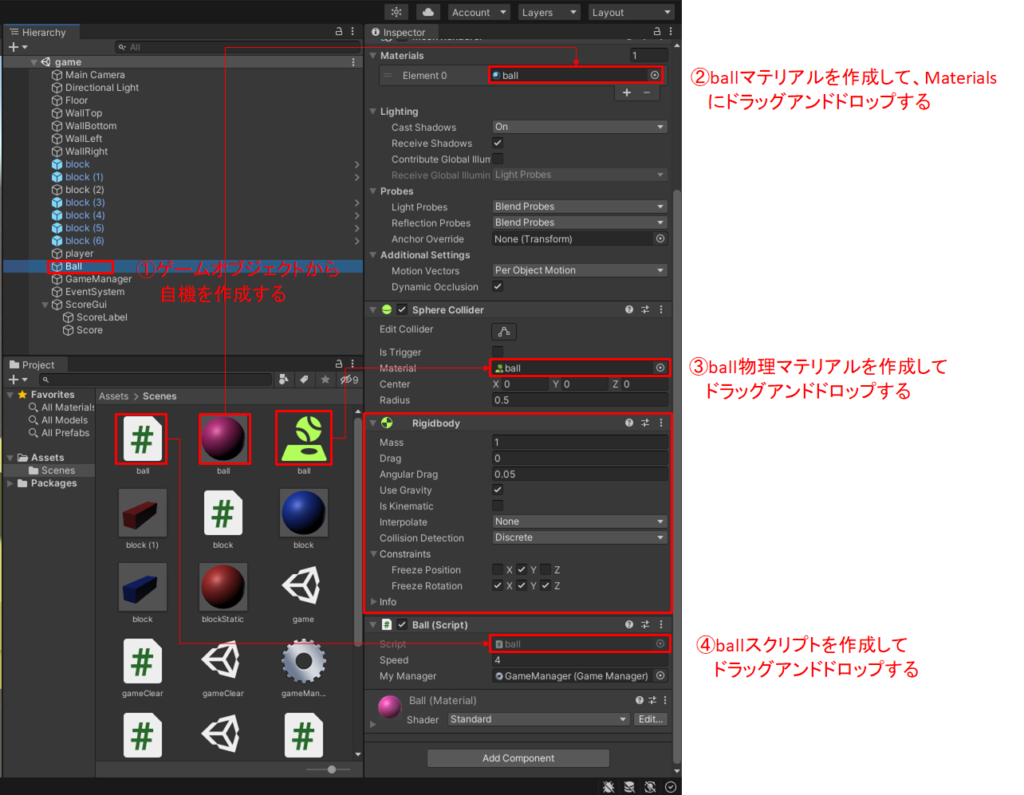Click the cloud services icon in toolbar
The image size is (1024, 795).
pos(428,12)
